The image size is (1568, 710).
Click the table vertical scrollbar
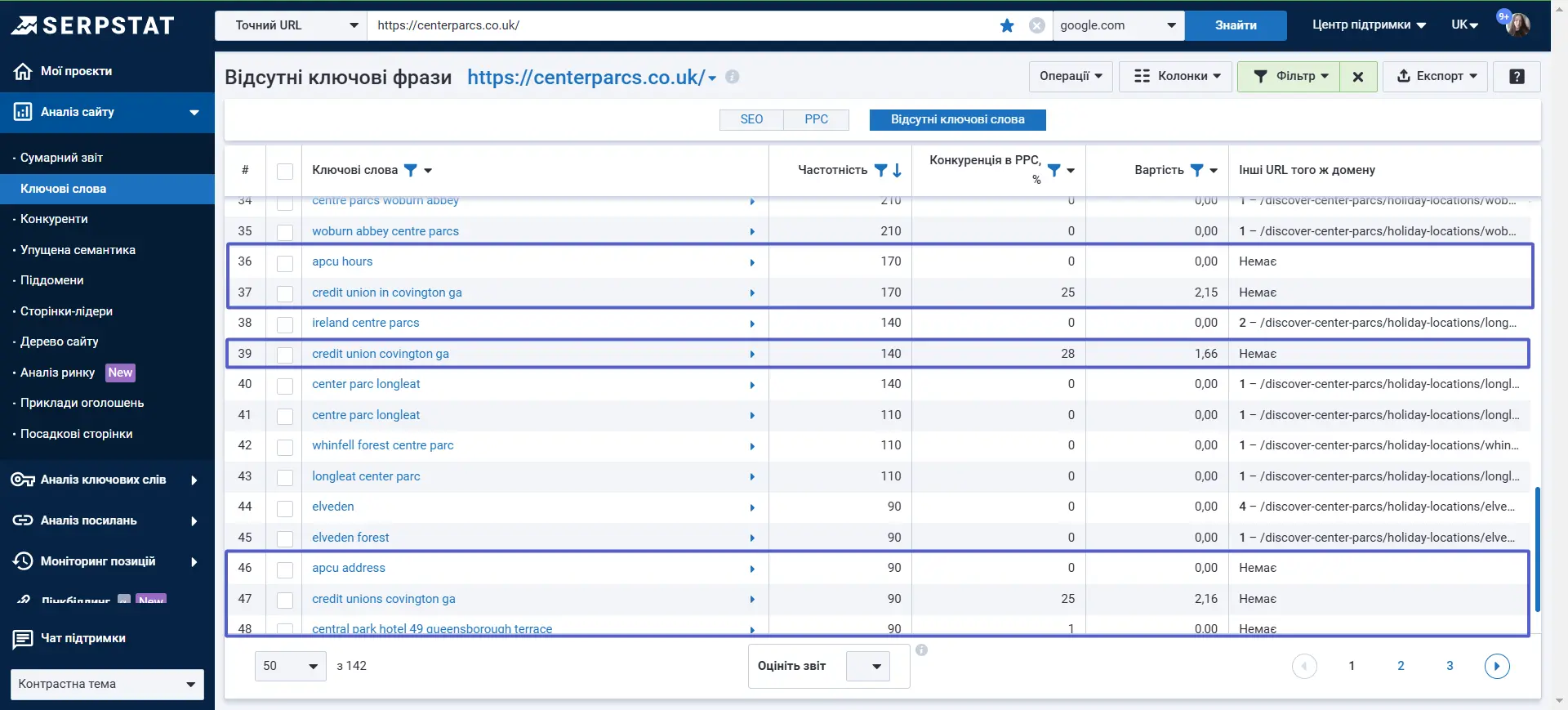pyautogui.click(x=1538, y=549)
